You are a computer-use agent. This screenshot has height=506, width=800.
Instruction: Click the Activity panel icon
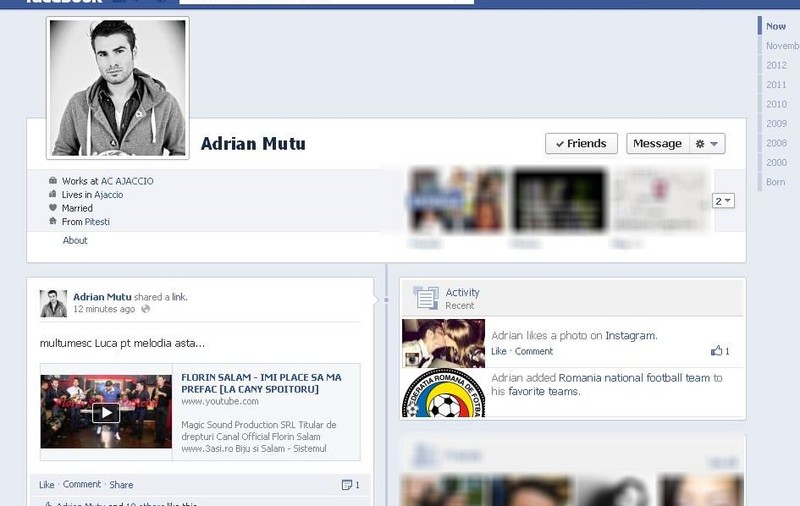pos(426,298)
